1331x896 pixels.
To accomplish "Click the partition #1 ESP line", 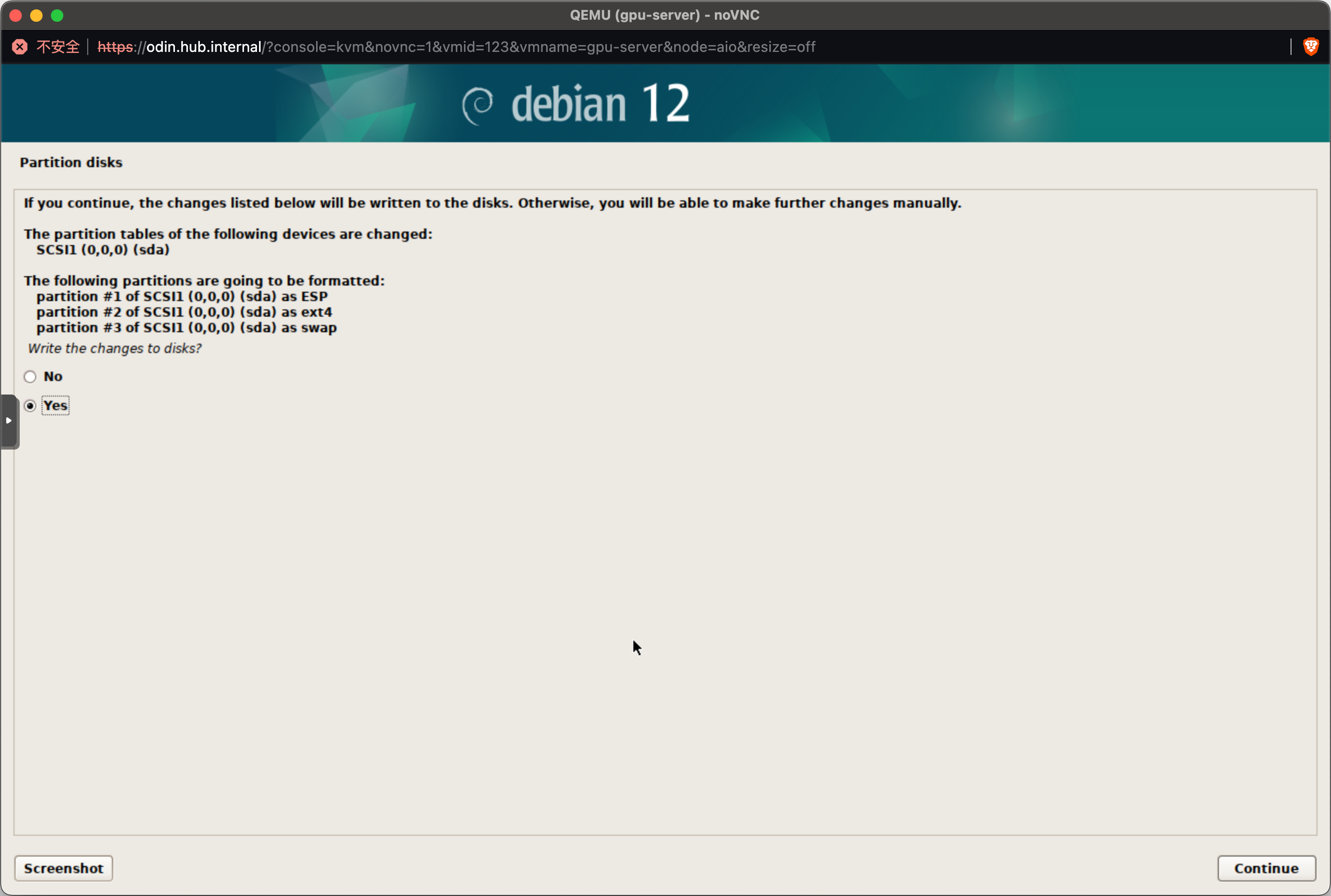I will click(182, 296).
